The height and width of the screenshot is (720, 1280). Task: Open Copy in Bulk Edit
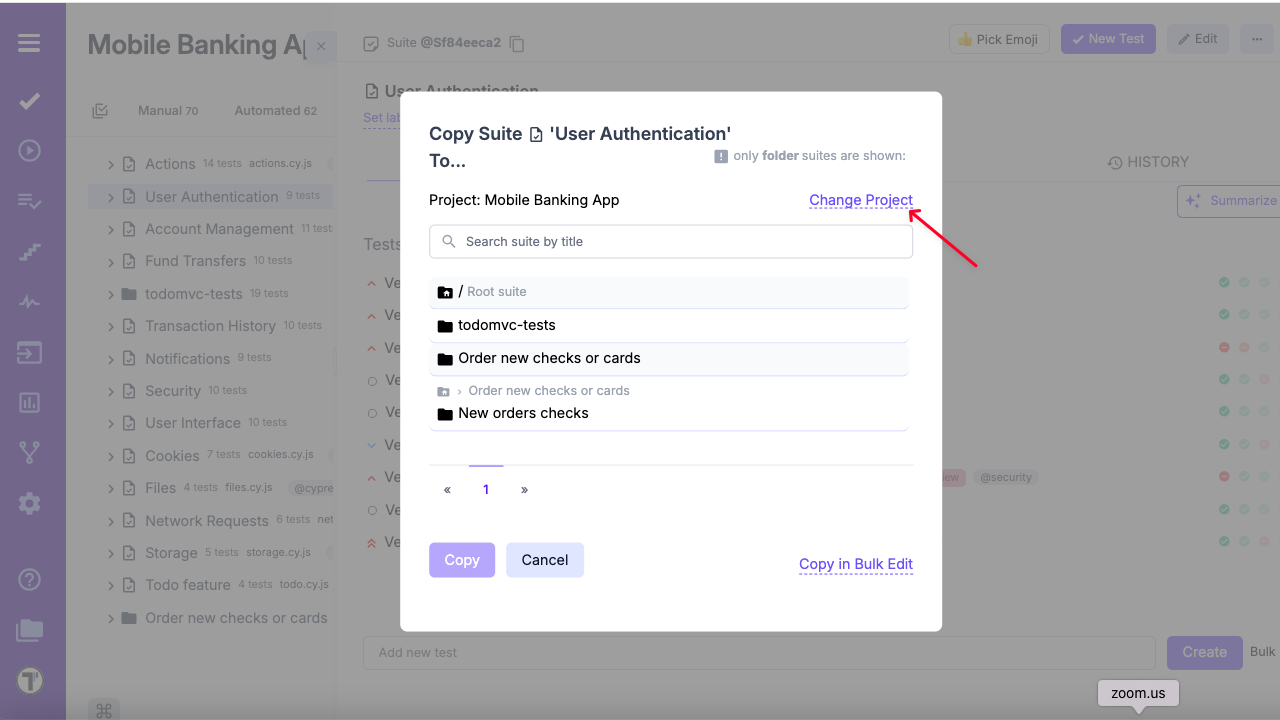[855, 564]
